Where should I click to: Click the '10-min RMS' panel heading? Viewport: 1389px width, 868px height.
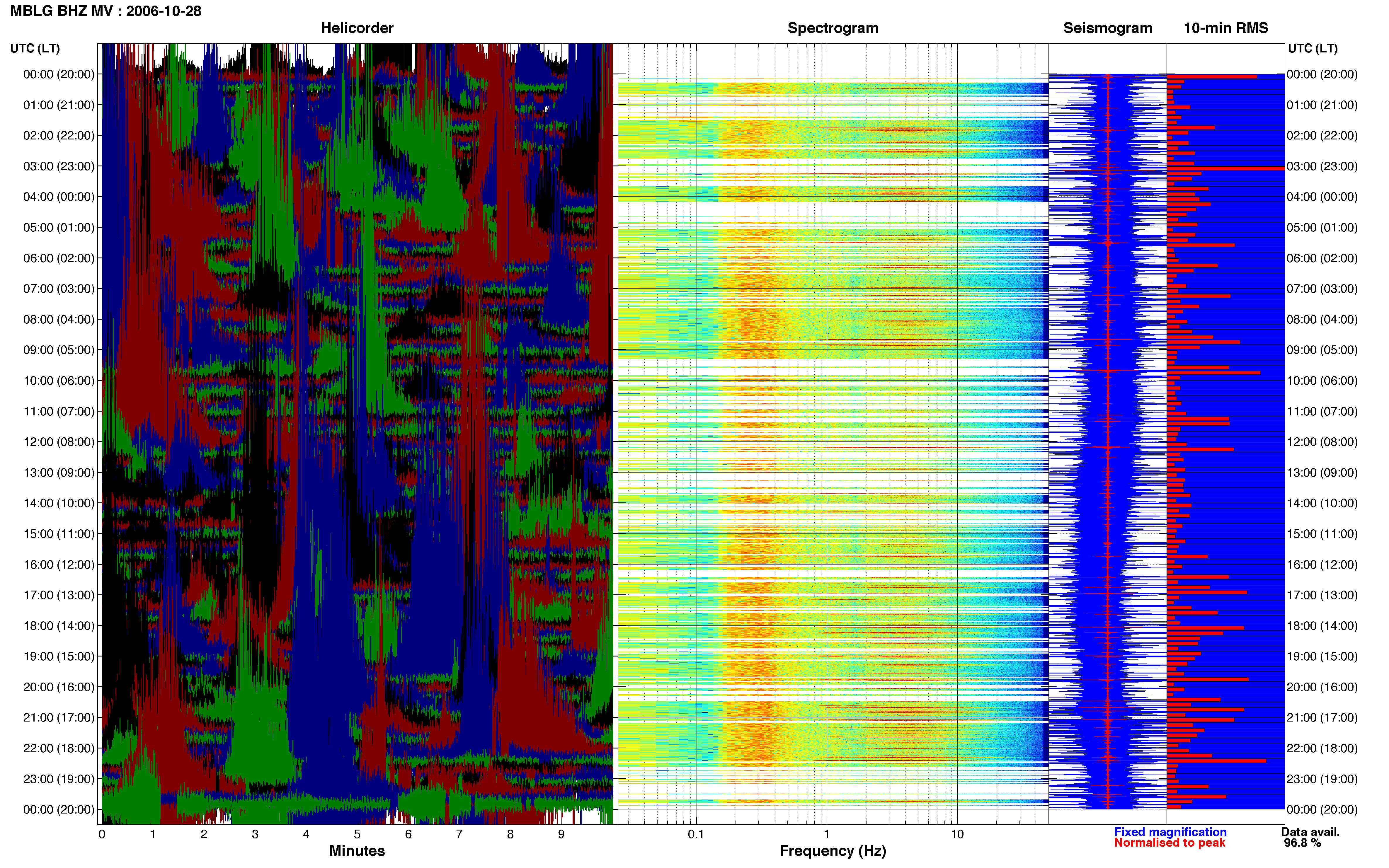coord(1226,28)
